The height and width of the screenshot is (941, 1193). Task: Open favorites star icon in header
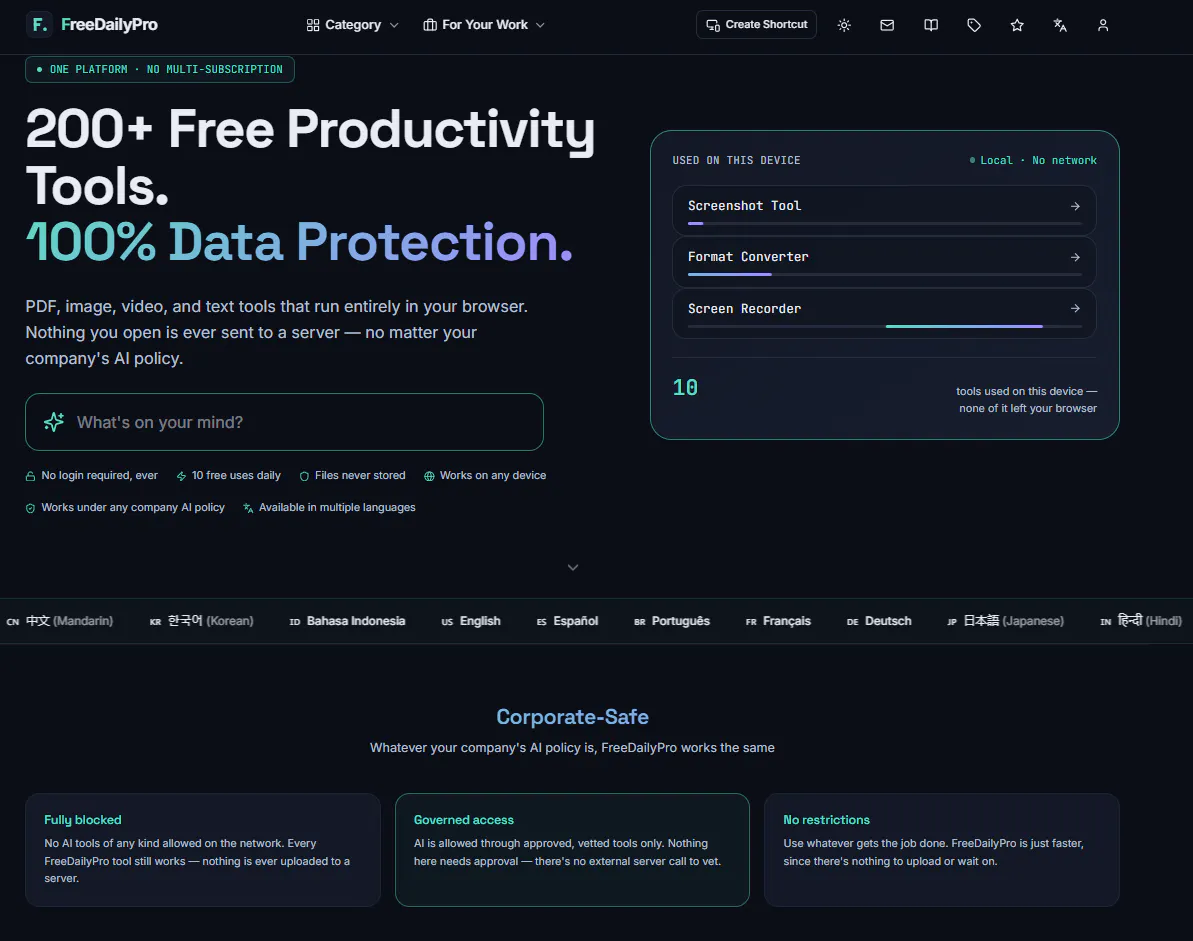[1016, 25]
